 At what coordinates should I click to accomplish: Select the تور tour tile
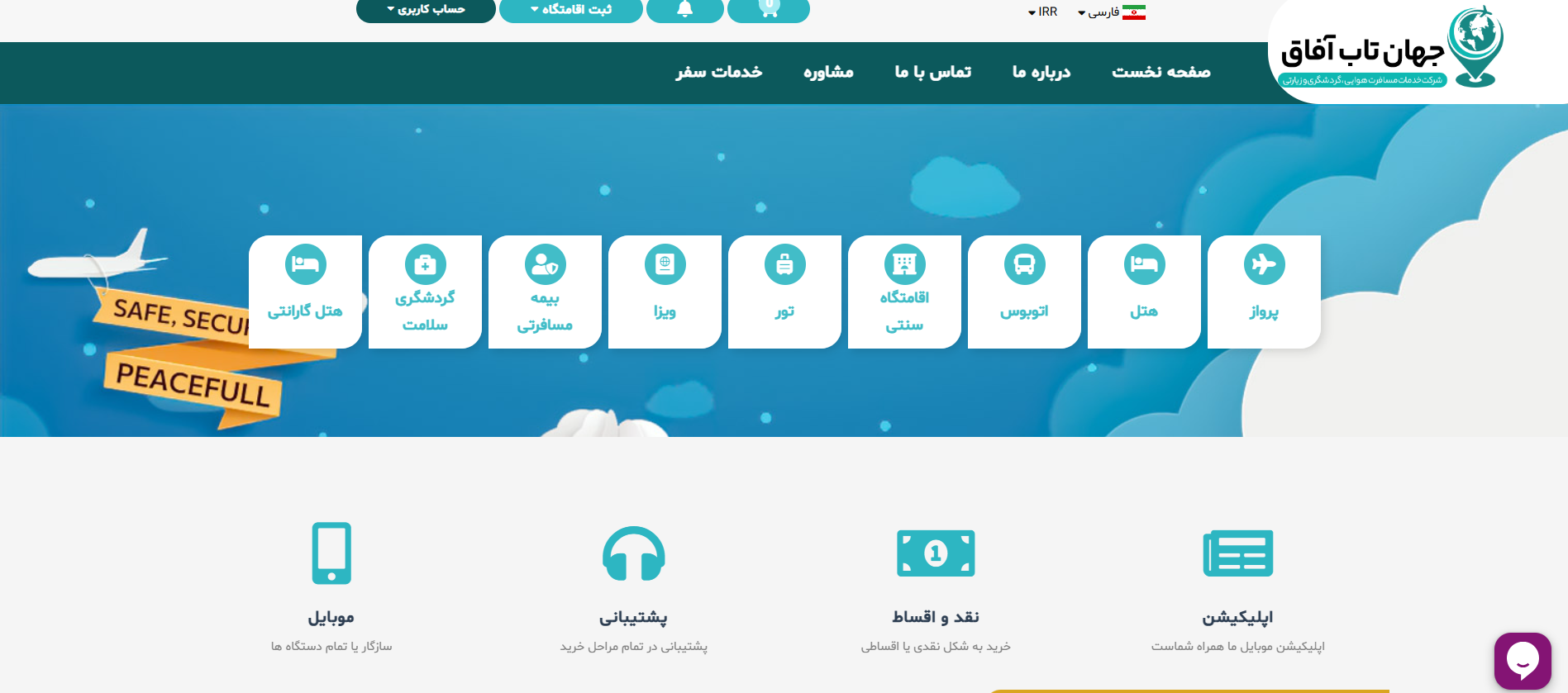tap(784, 292)
